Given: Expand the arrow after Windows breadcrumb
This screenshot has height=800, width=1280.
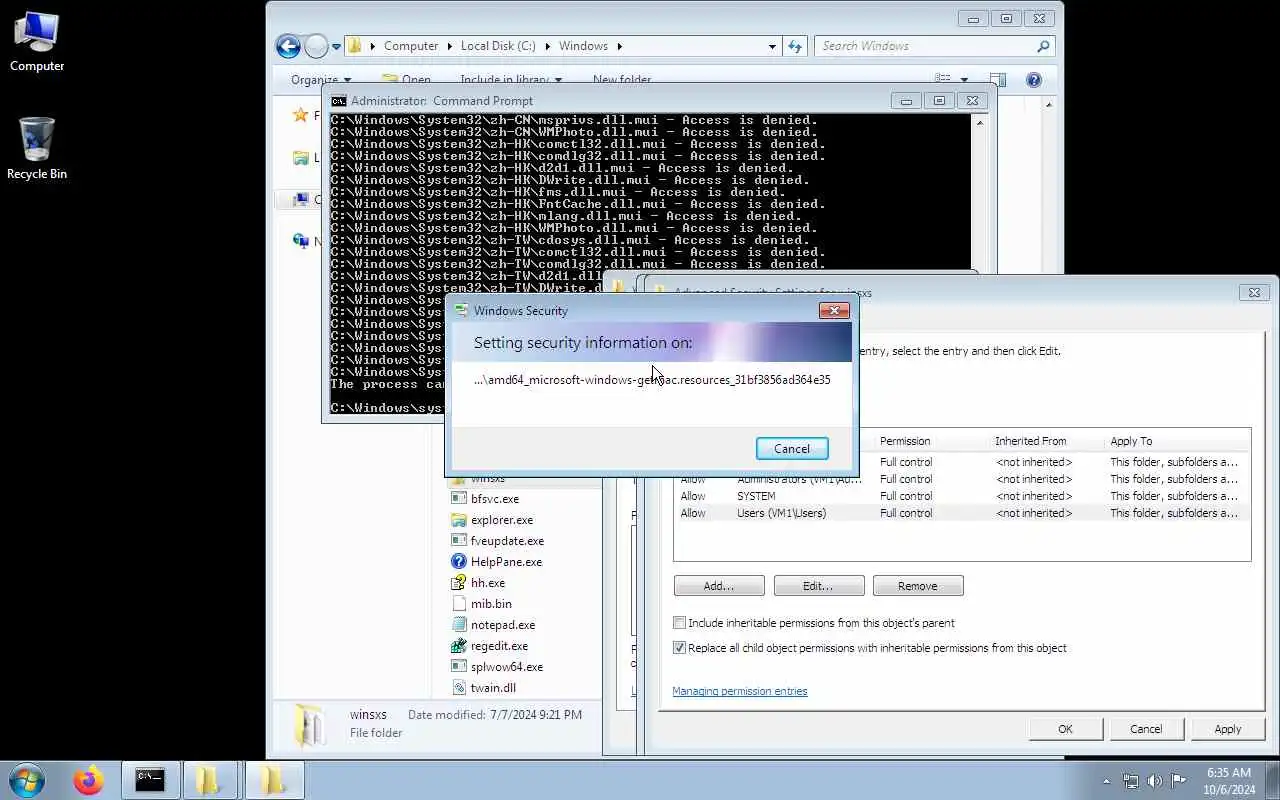Looking at the screenshot, I should click(x=620, y=46).
